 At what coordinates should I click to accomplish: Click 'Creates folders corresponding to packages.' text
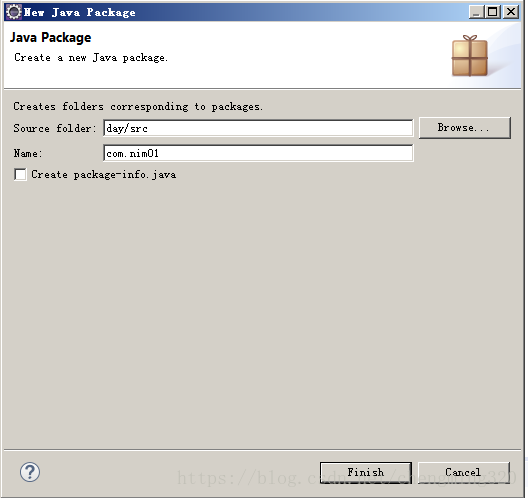pos(138,107)
